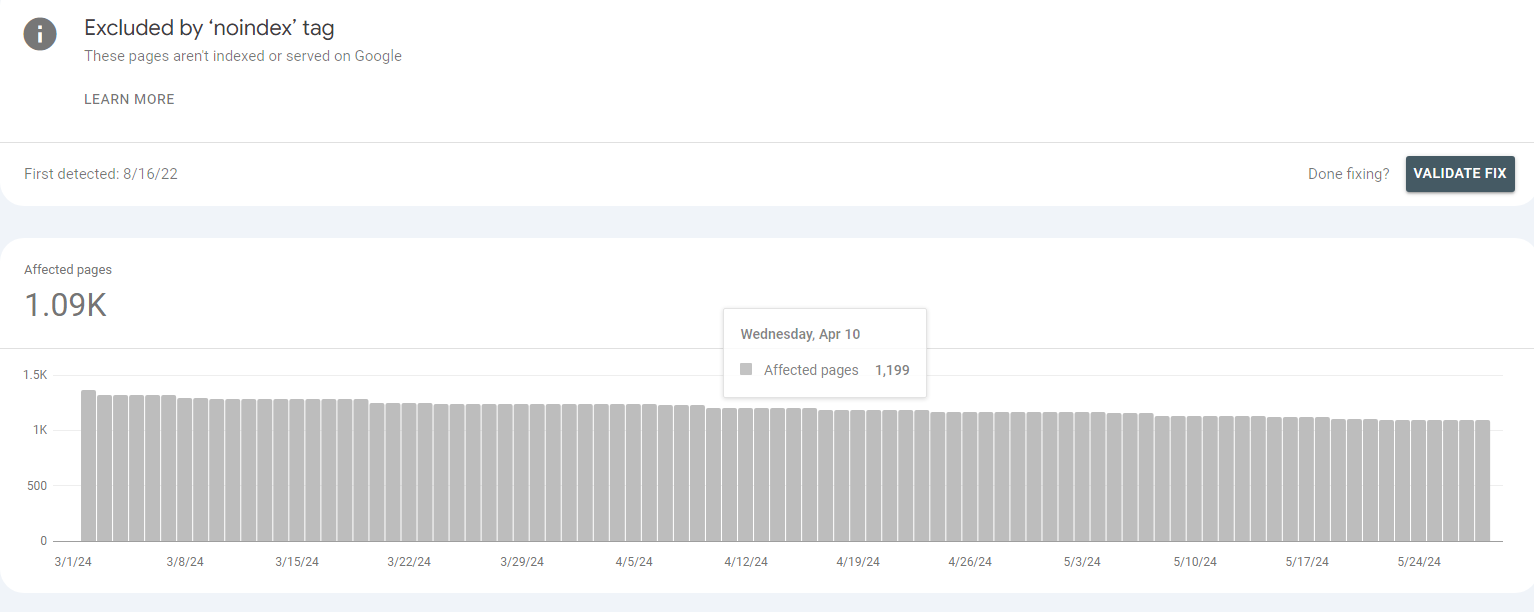
Task: Click the 1.5K y-axis label
Action: (35, 375)
